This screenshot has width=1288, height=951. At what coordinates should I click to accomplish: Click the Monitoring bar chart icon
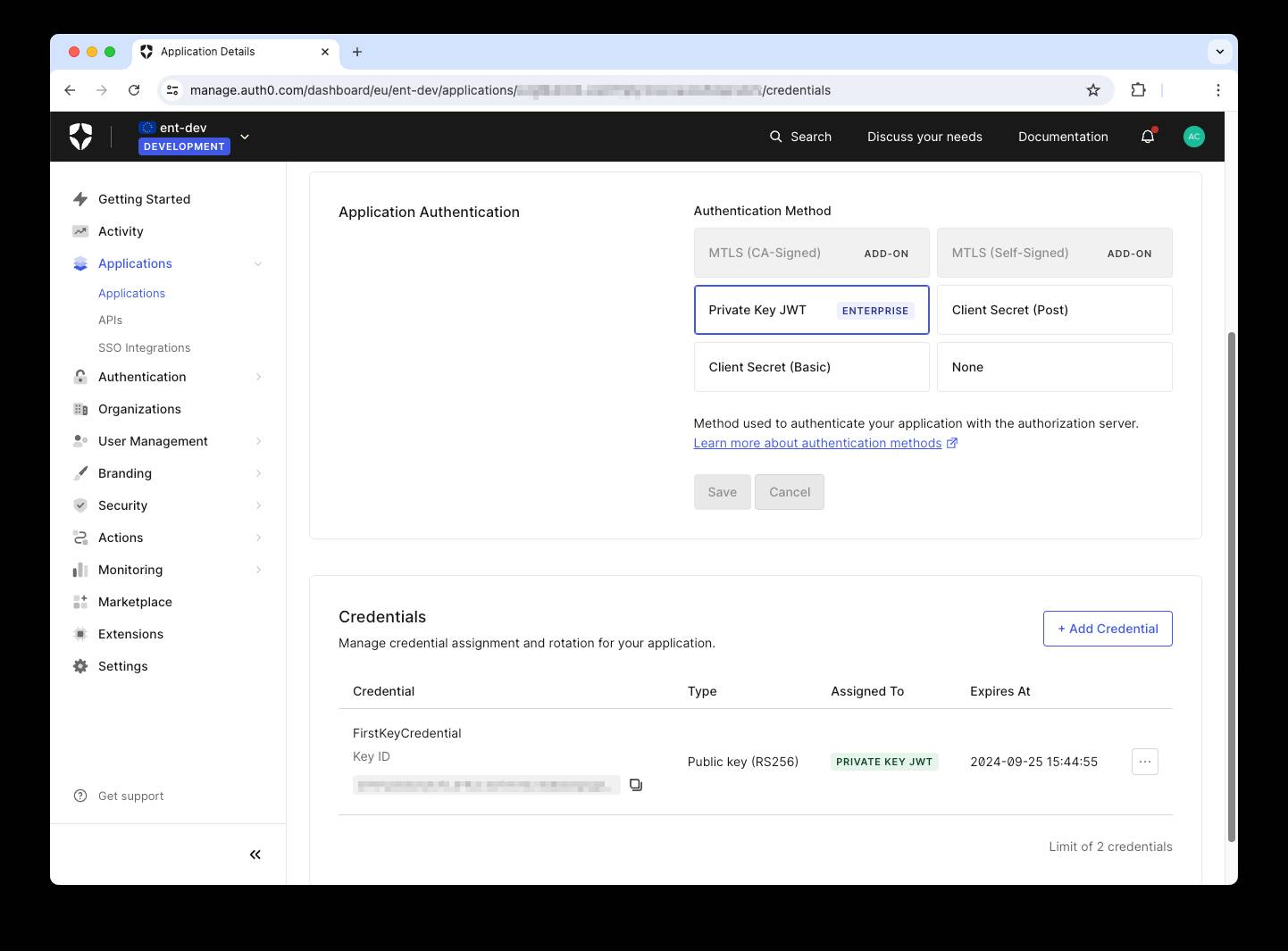point(80,570)
